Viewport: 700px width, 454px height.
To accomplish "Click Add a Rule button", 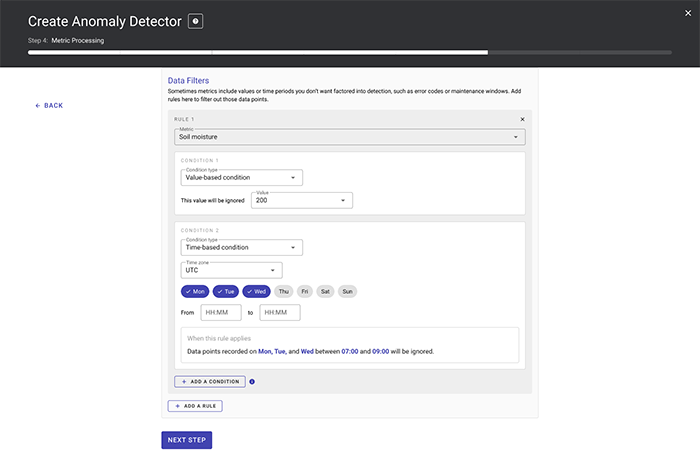I will 195,406.
